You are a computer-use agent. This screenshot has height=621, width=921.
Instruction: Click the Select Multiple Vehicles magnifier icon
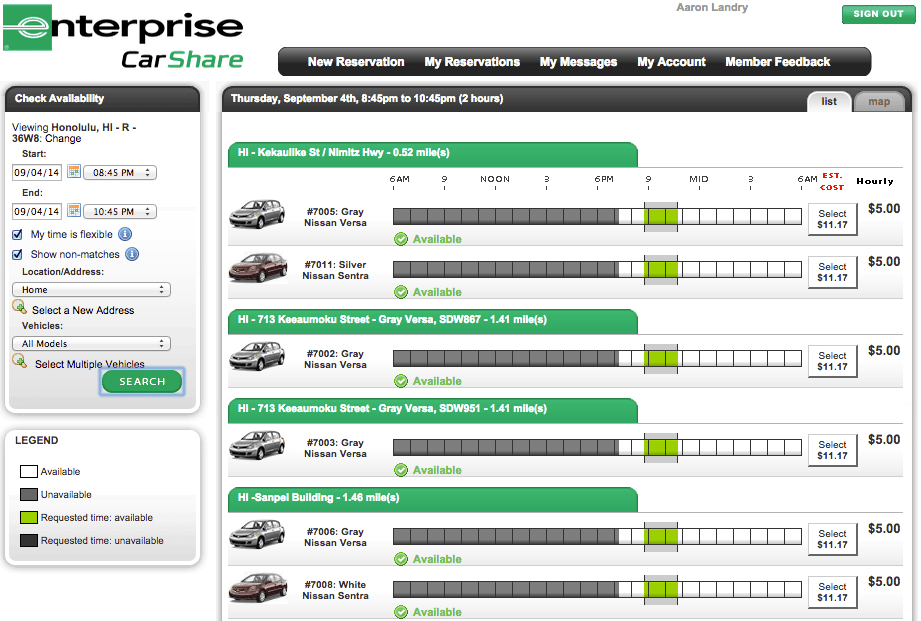(x=18, y=363)
